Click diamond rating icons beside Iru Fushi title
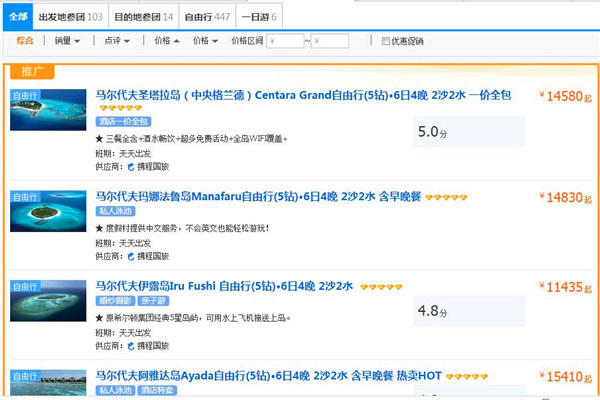Viewport: 600px width, 400px height. [380, 288]
